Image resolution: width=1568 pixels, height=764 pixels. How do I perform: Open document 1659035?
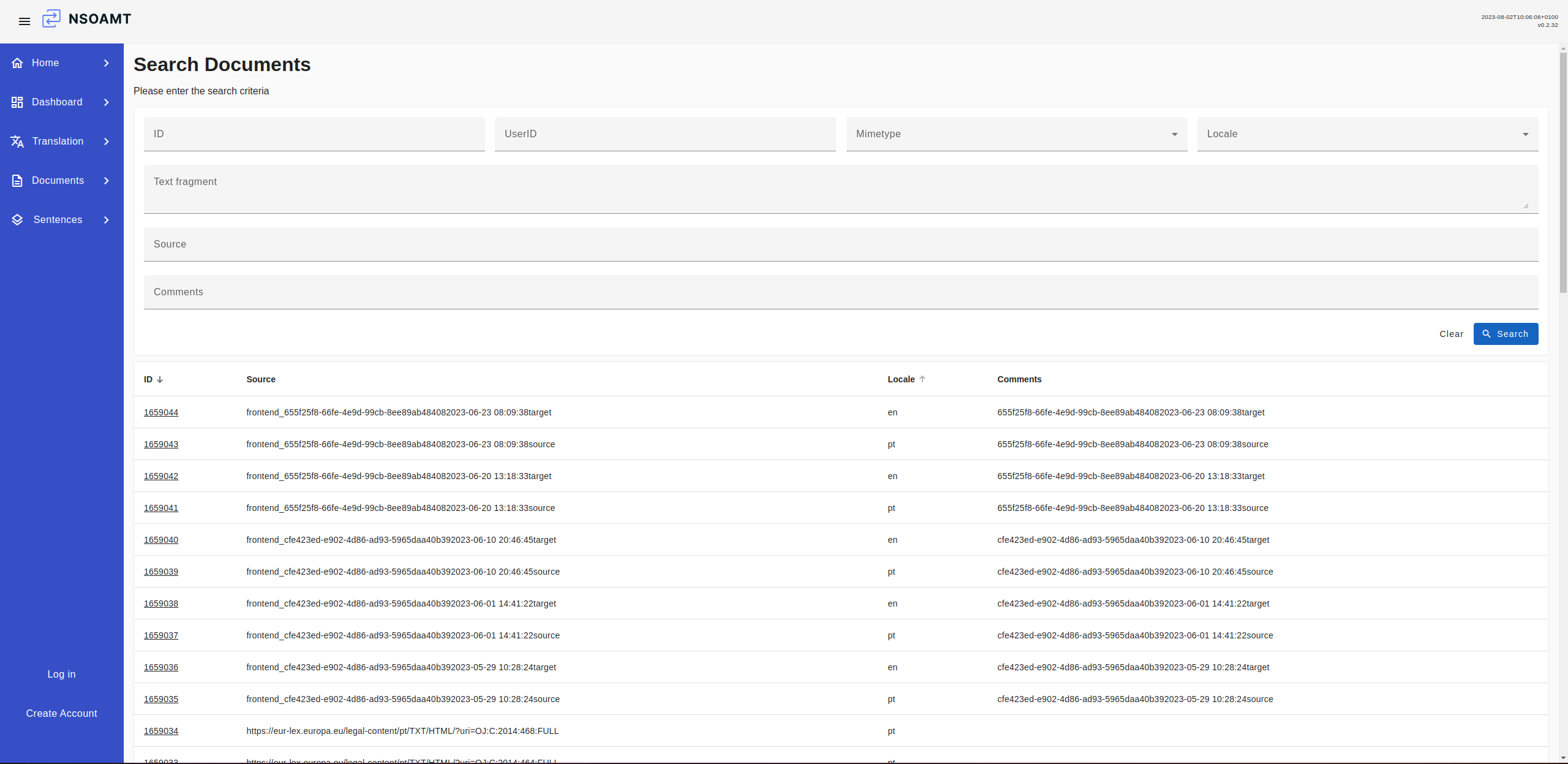161,699
